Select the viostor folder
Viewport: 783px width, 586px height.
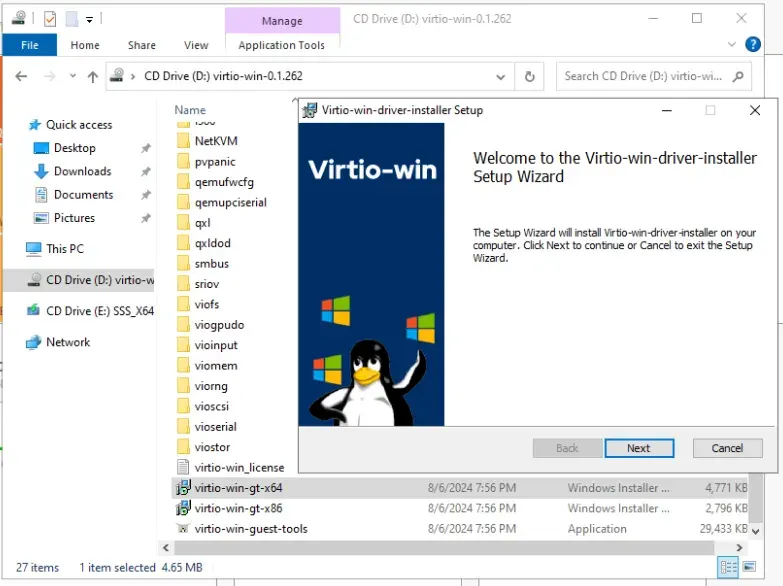pyautogui.click(x=212, y=447)
